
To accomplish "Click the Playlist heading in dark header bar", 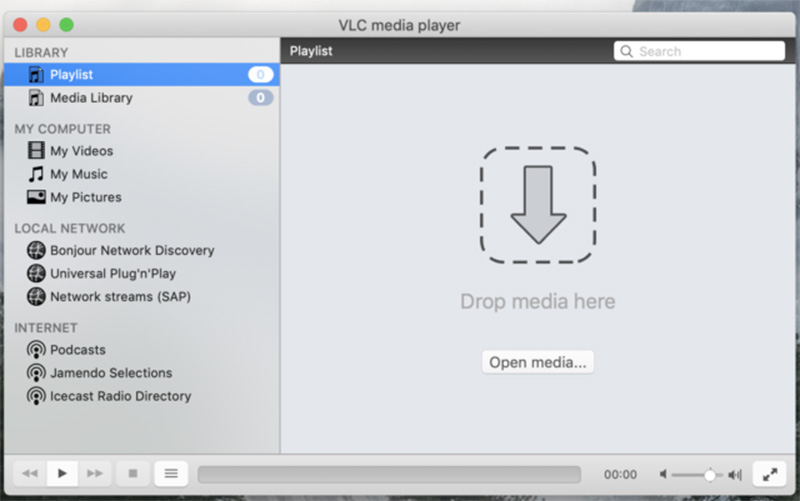I will click(x=311, y=51).
